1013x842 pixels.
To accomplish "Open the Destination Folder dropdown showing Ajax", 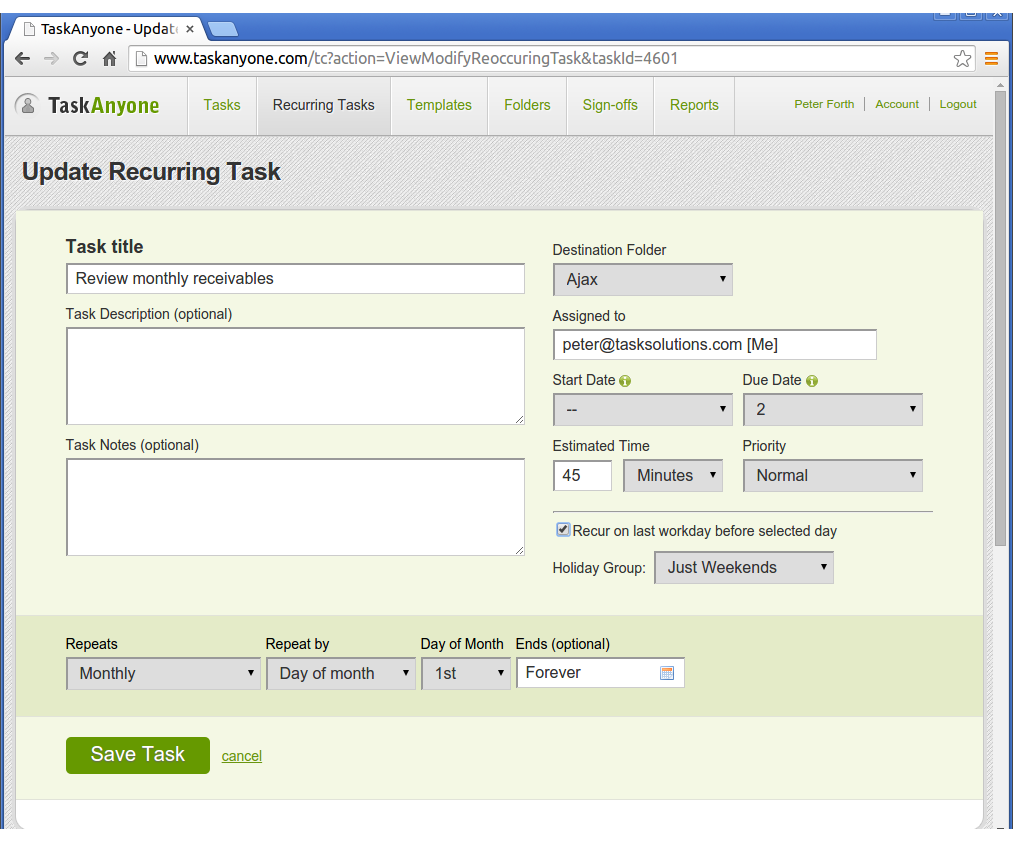I will (x=643, y=279).
